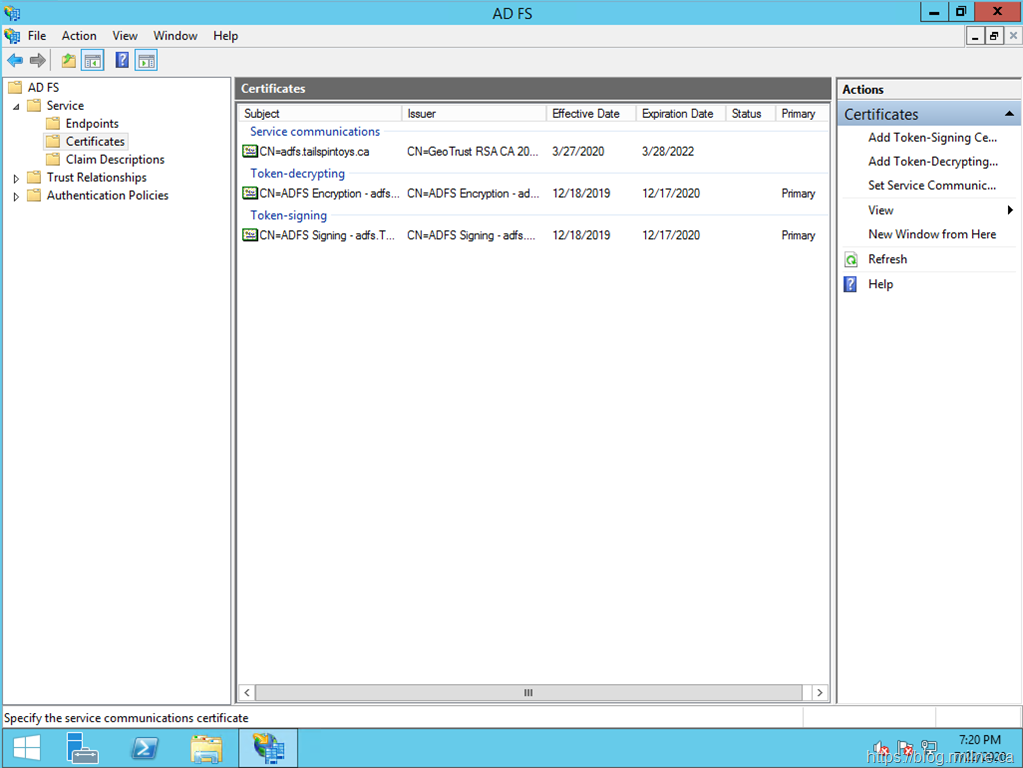The width and height of the screenshot is (1023, 768).
Task: Sort certificates by Expiration Date column
Action: coord(677,114)
